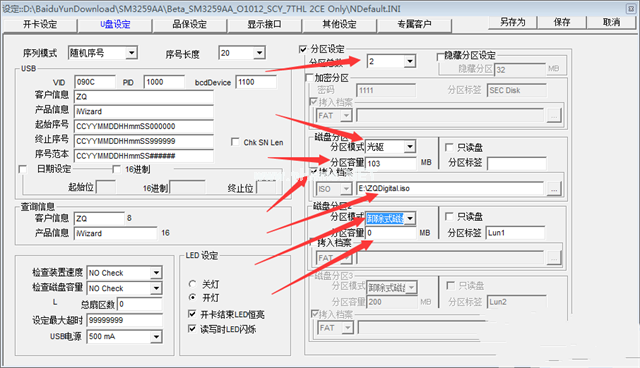Click the 序号范本 input field
This screenshot has height=368, width=640.
(x=144, y=156)
